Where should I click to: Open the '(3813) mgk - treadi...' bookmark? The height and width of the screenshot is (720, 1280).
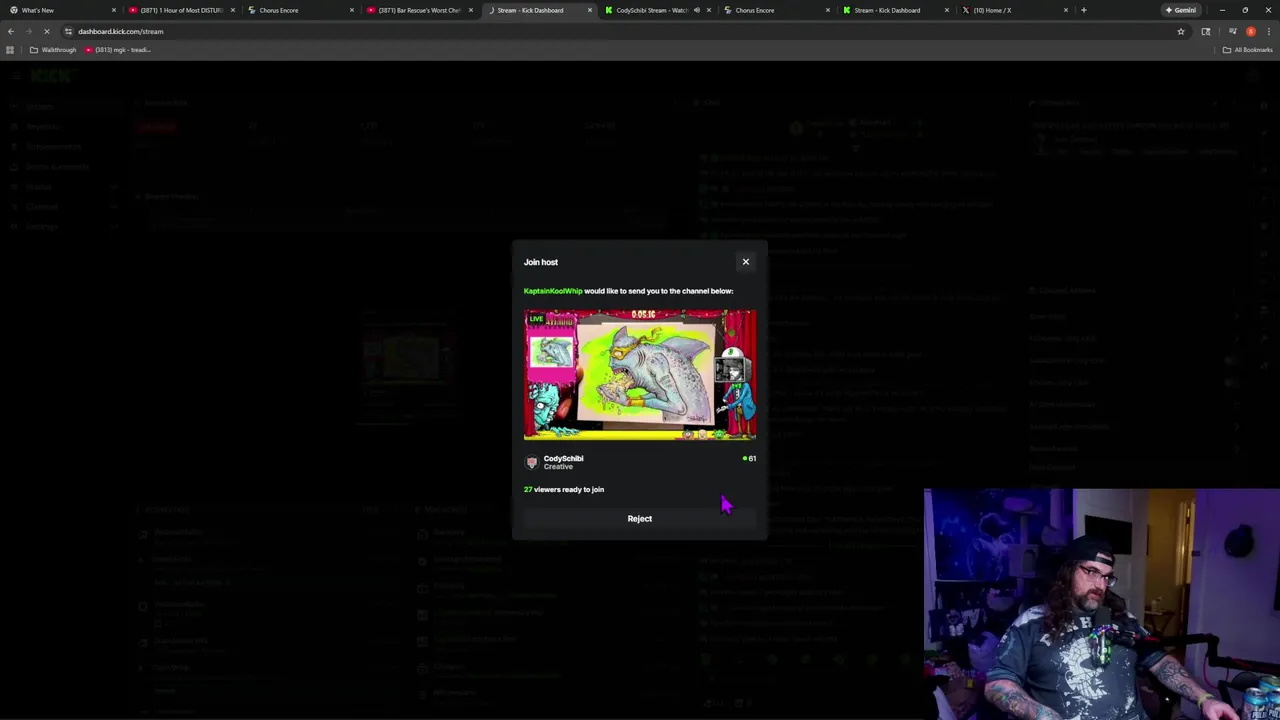click(118, 50)
